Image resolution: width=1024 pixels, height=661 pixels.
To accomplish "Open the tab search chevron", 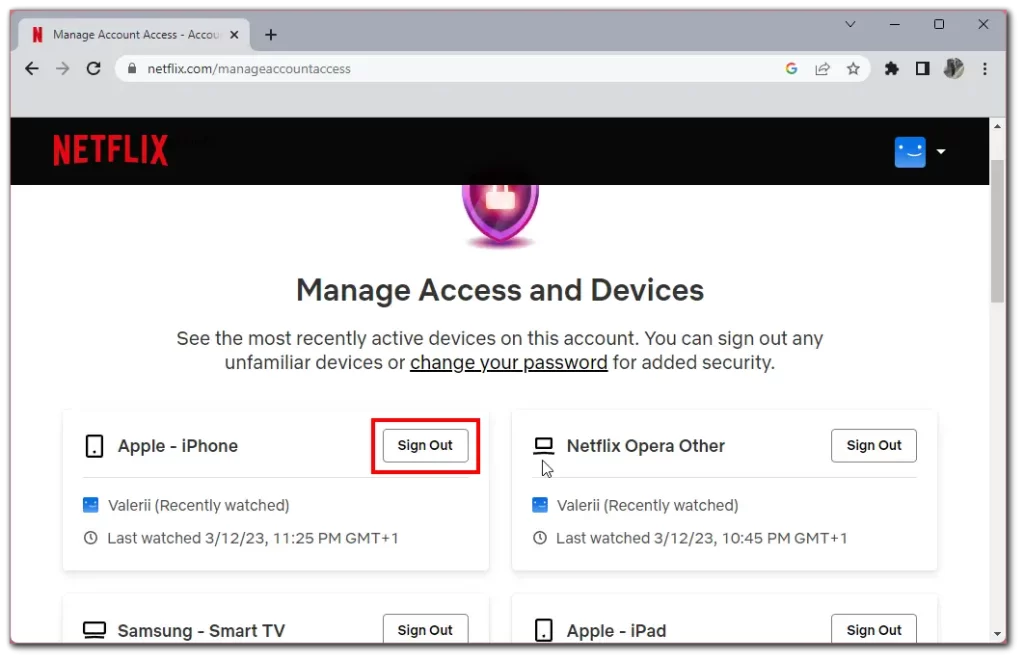I will pyautogui.click(x=850, y=25).
